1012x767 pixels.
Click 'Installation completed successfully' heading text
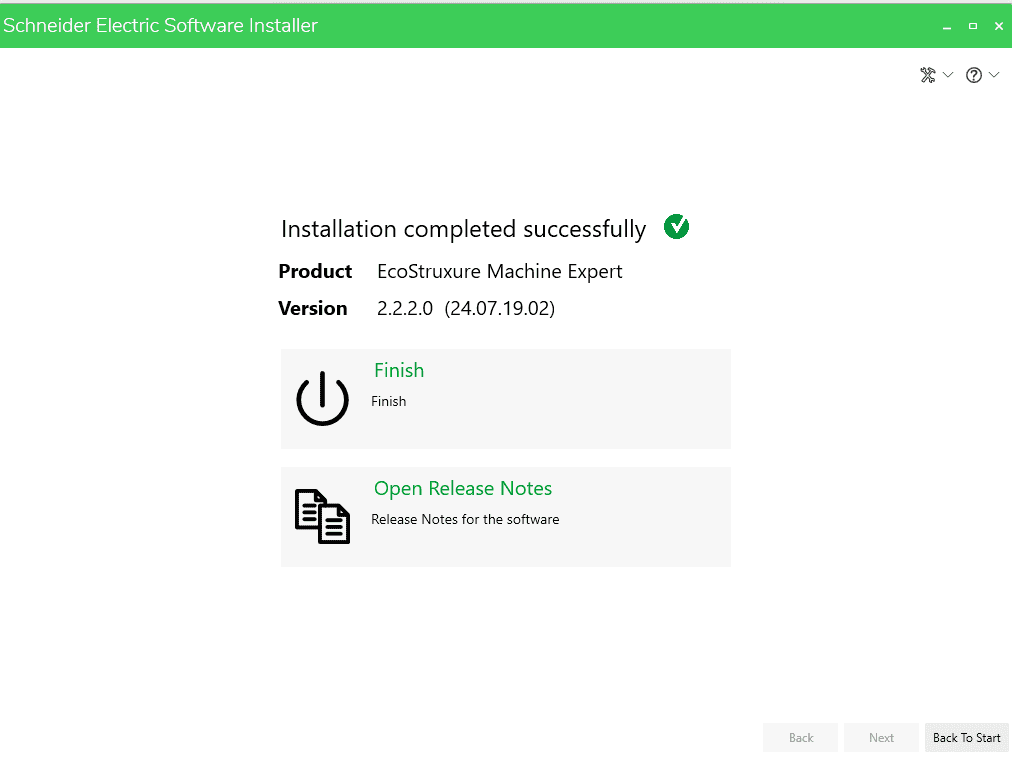463,229
